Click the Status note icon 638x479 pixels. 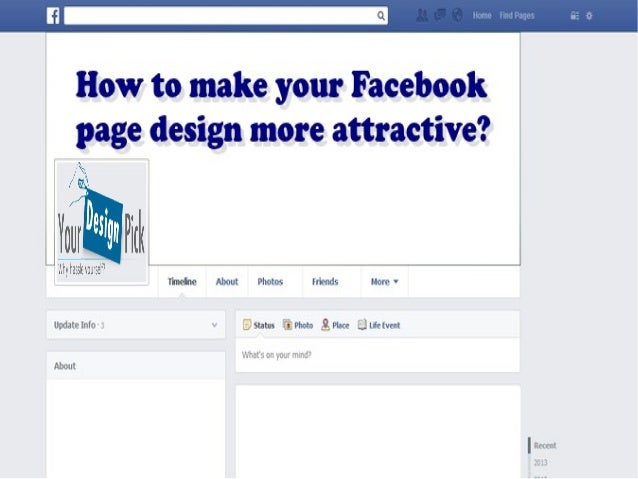247,324
